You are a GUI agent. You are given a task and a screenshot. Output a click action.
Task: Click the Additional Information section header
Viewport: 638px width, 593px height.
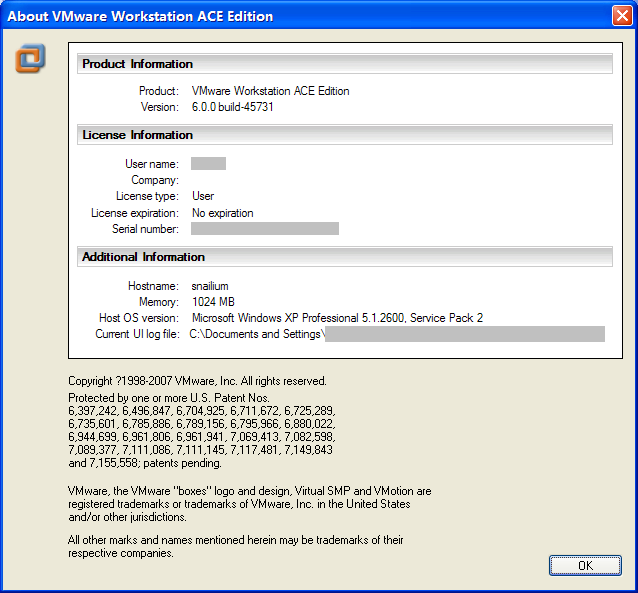345,257
